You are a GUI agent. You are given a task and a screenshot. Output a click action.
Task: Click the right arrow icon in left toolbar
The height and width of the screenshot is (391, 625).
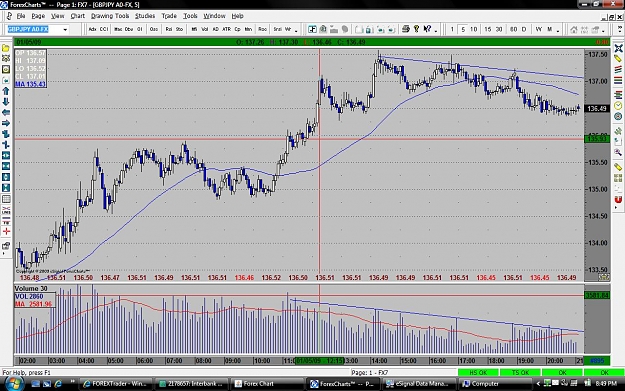(x=6, y=124)
